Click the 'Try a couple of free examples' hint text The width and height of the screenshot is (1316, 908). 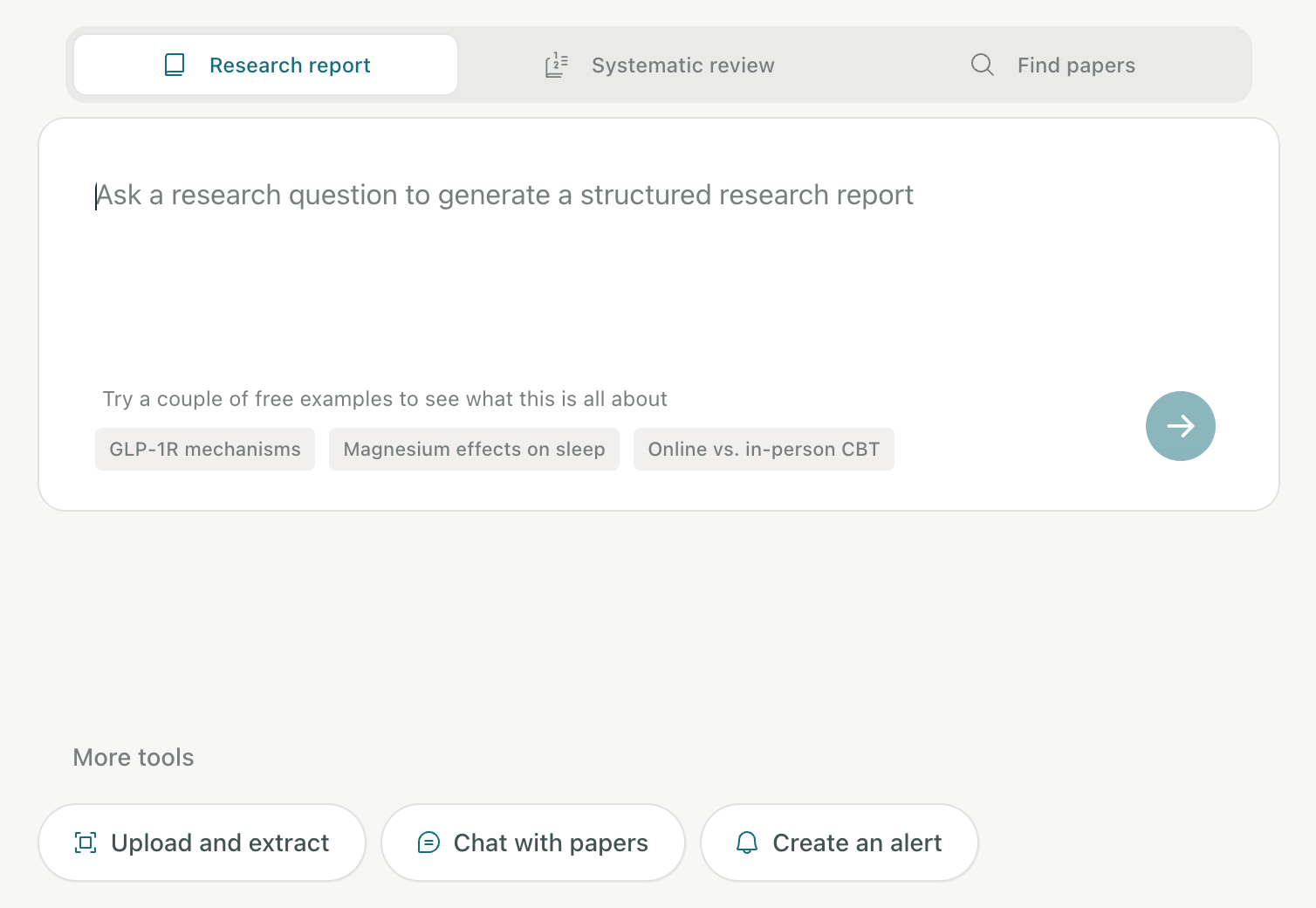pos(385,399)
